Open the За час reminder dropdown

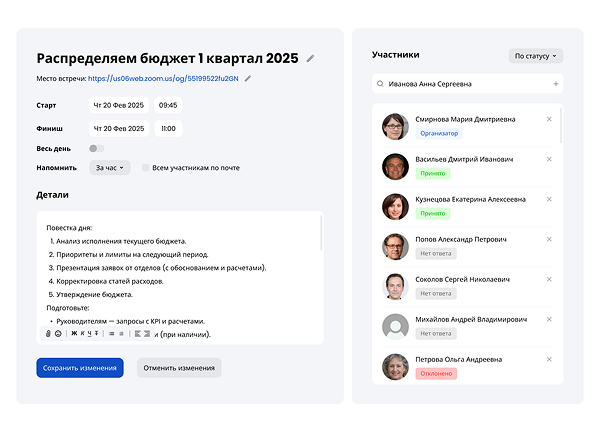(110, 168)
